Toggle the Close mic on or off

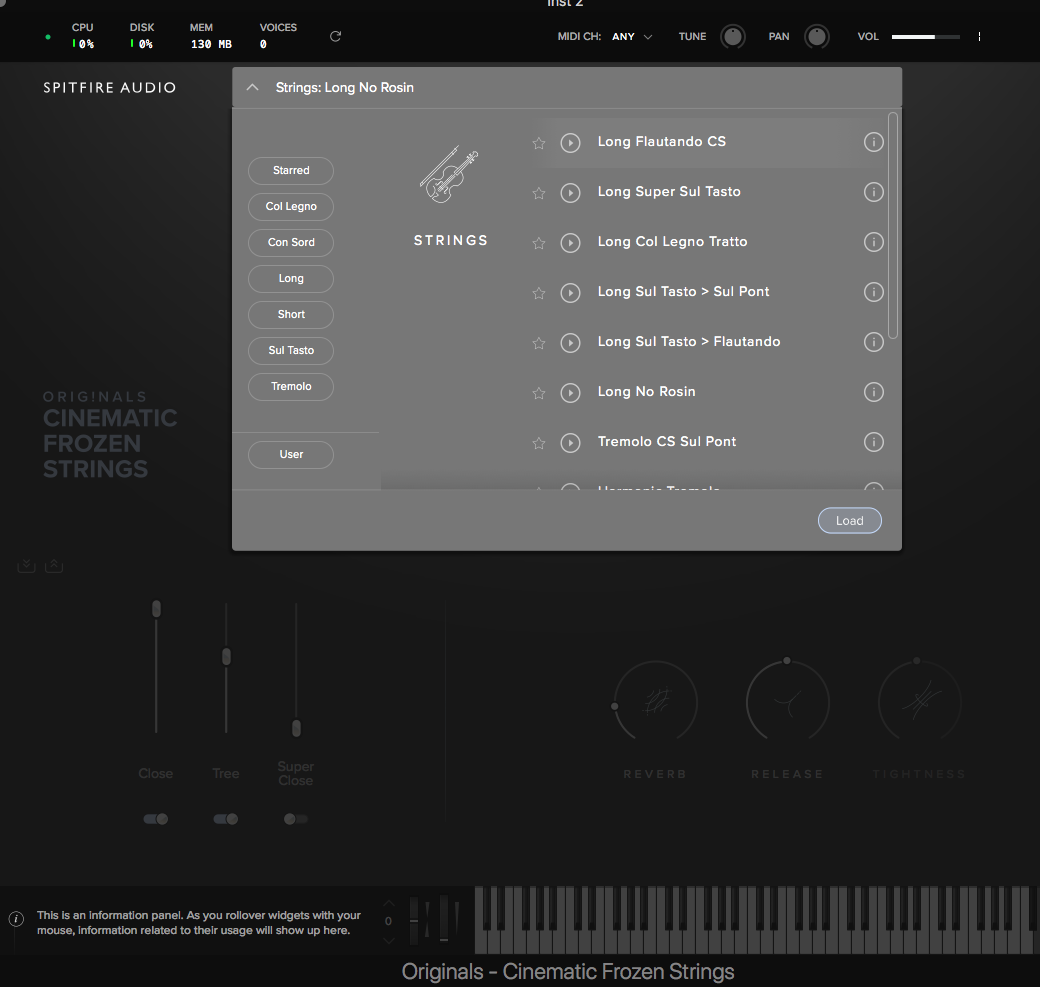155,818
